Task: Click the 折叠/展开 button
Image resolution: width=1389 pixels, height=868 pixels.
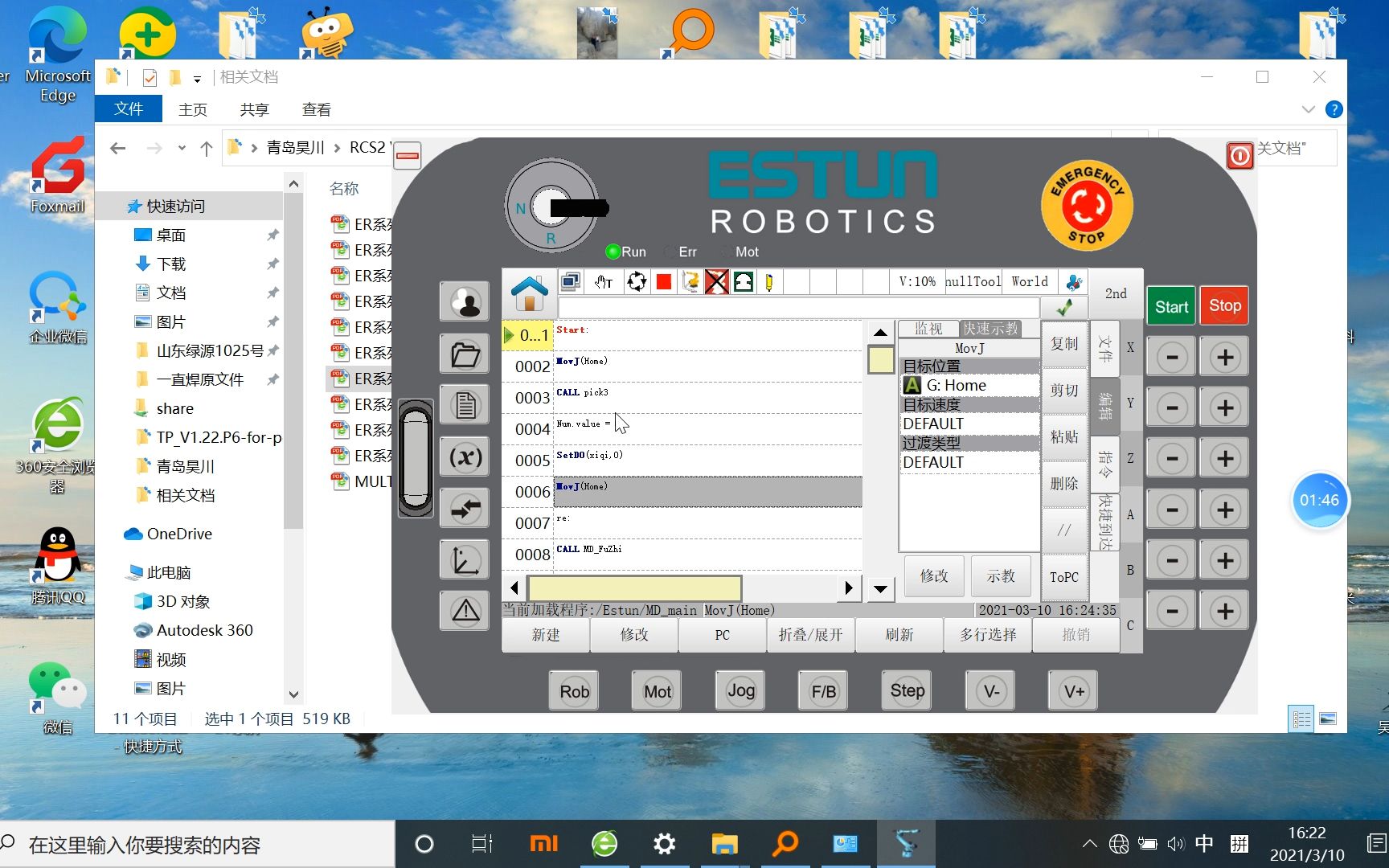Action: (x=810, y=635)
